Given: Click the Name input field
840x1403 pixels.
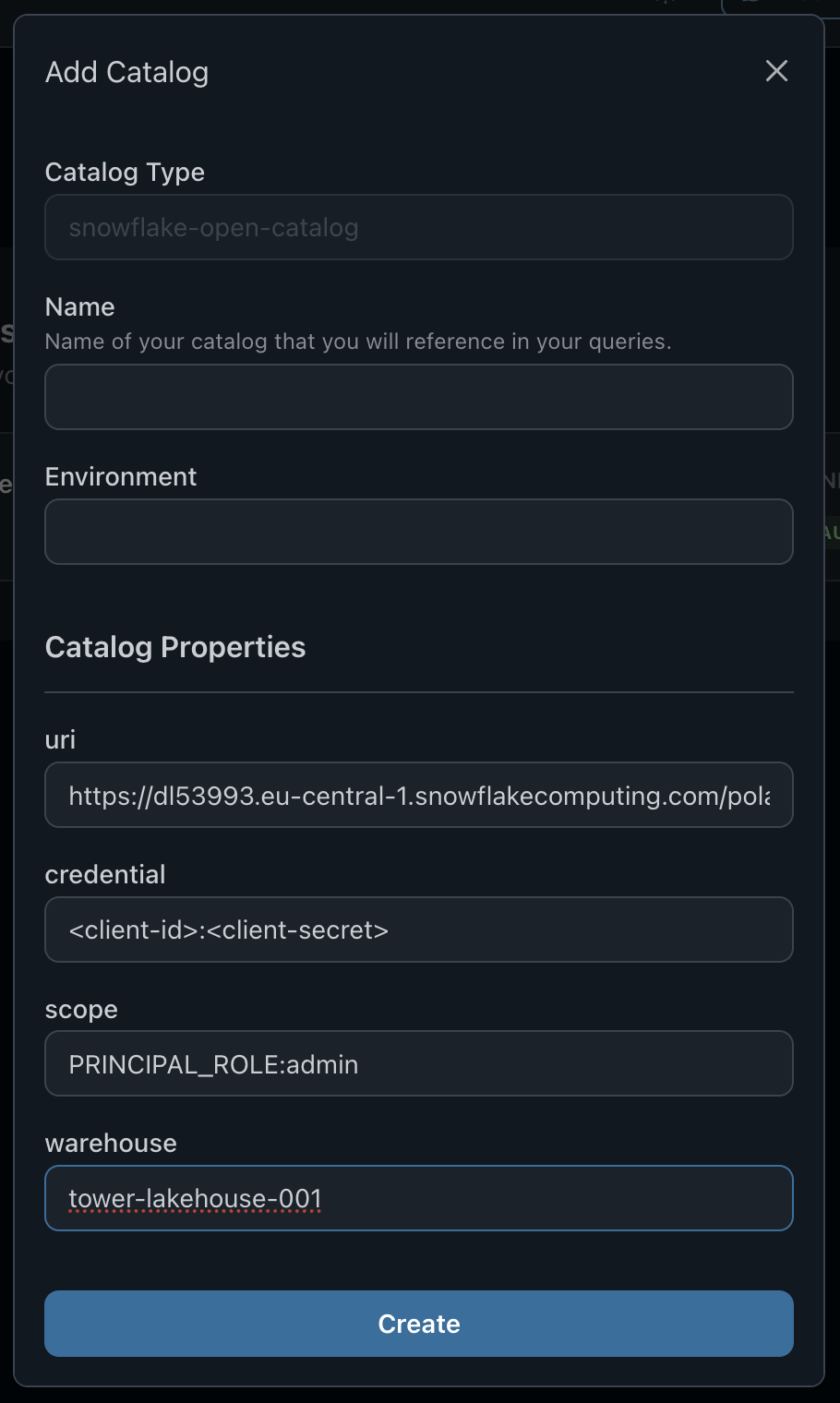Looking at the screenshot, I should [419, 397].
